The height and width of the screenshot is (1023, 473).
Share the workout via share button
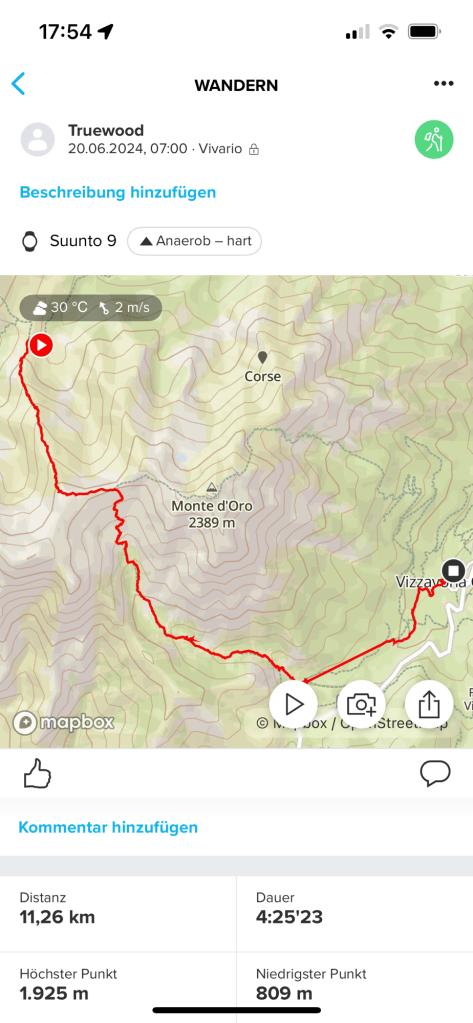point(429,704)
